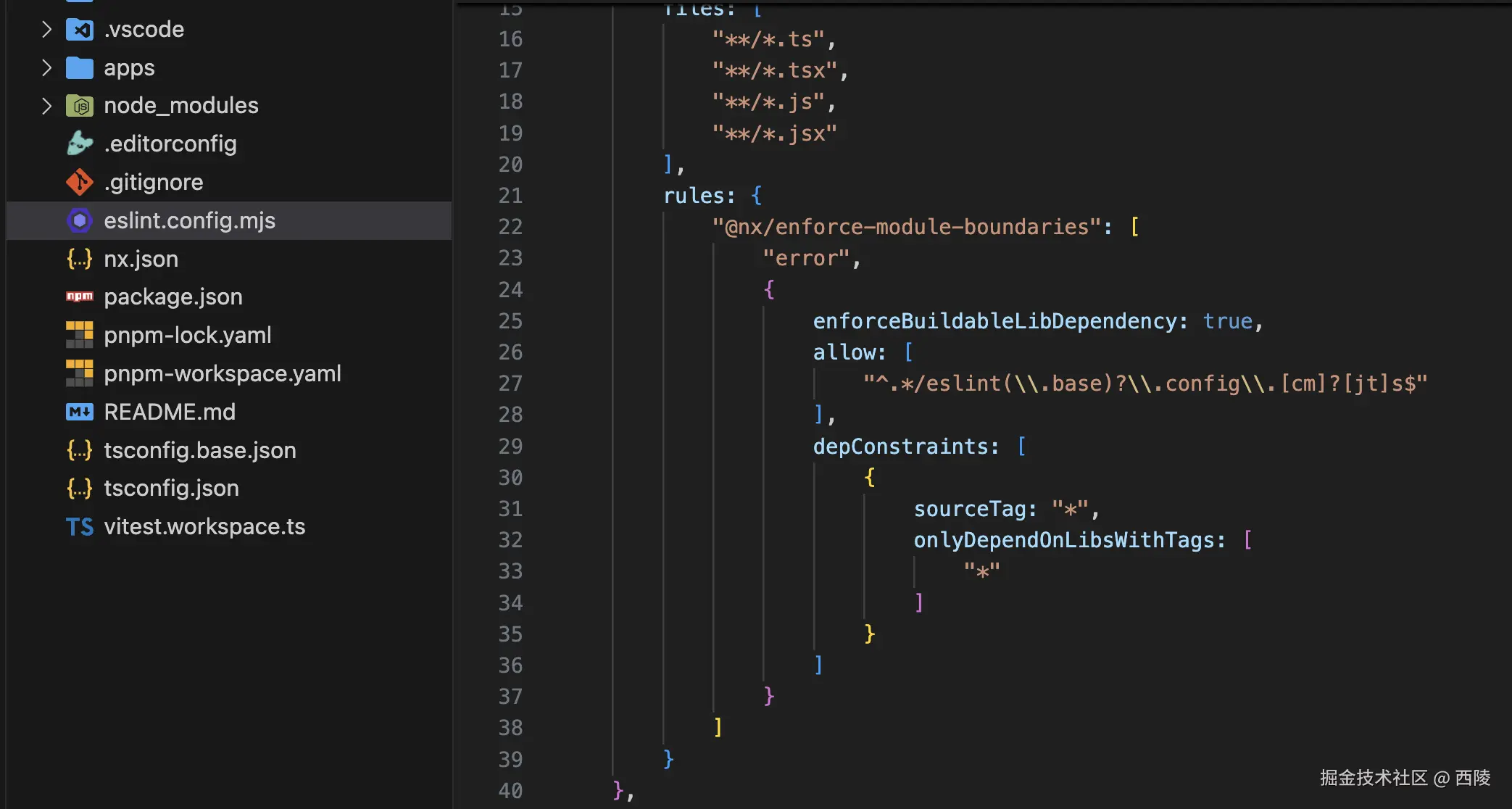
Task: Expand the apps folder chevron
Action: point(46,68)
